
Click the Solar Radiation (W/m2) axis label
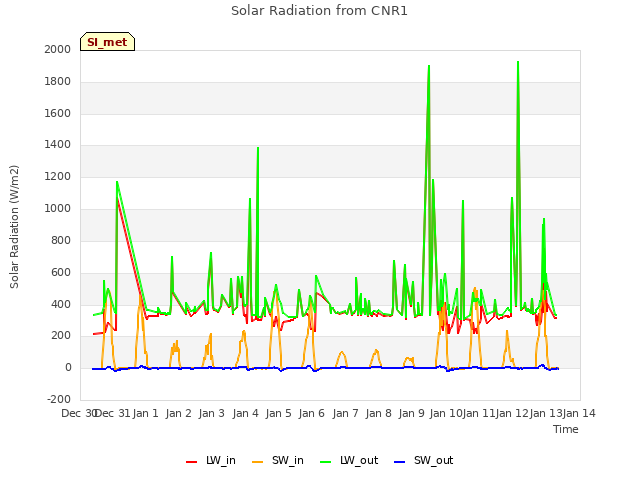pyautogui.click(x=14, y=227)
